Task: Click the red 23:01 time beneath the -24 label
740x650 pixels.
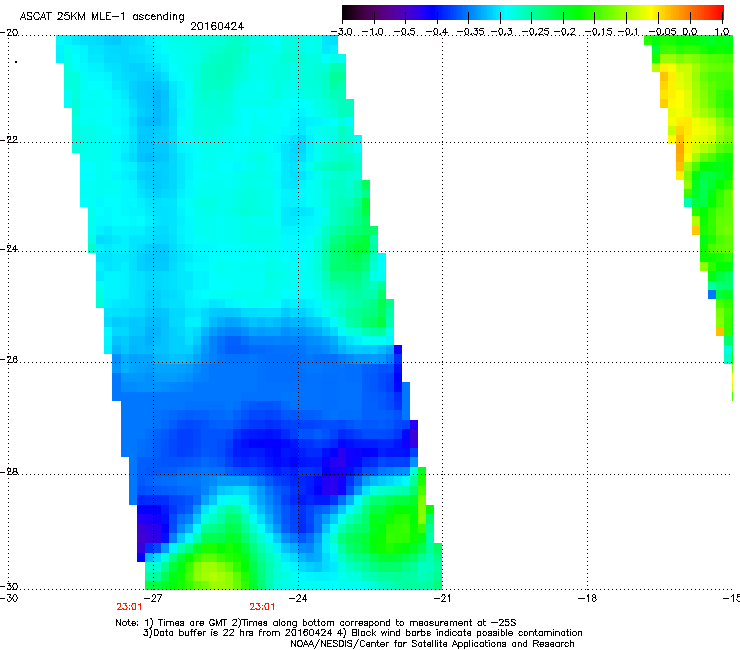Action: click(262, 607)
